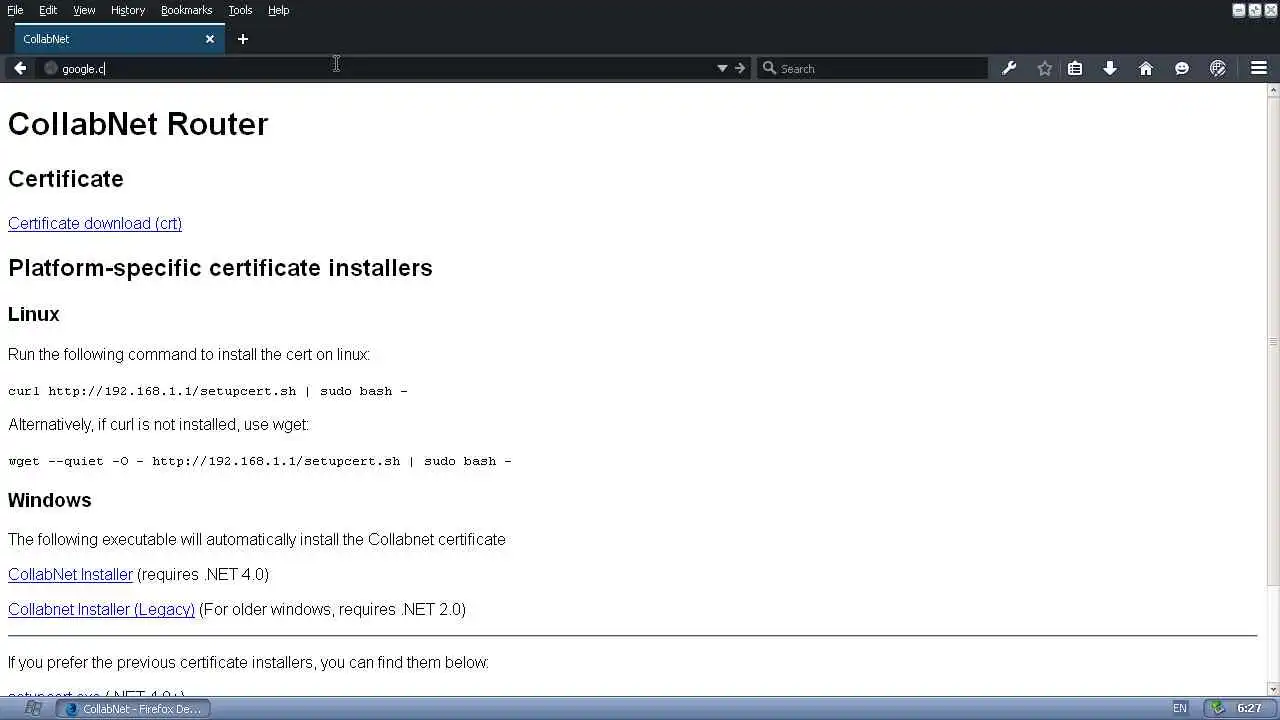Click the wget --quiet command text

pyautogui.click(x=260, y=461)
